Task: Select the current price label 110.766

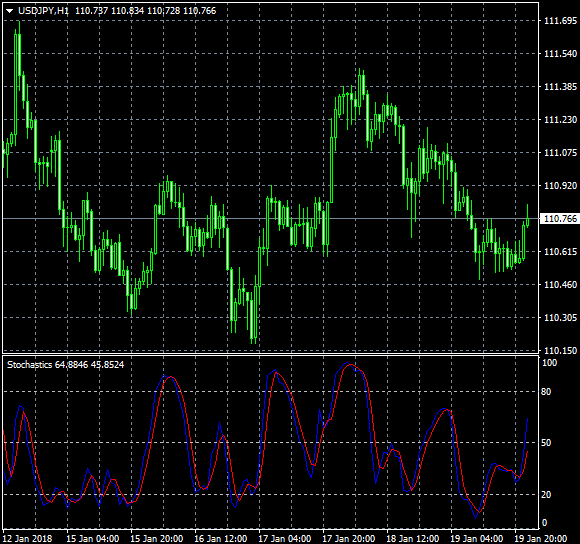Action: 560,219
